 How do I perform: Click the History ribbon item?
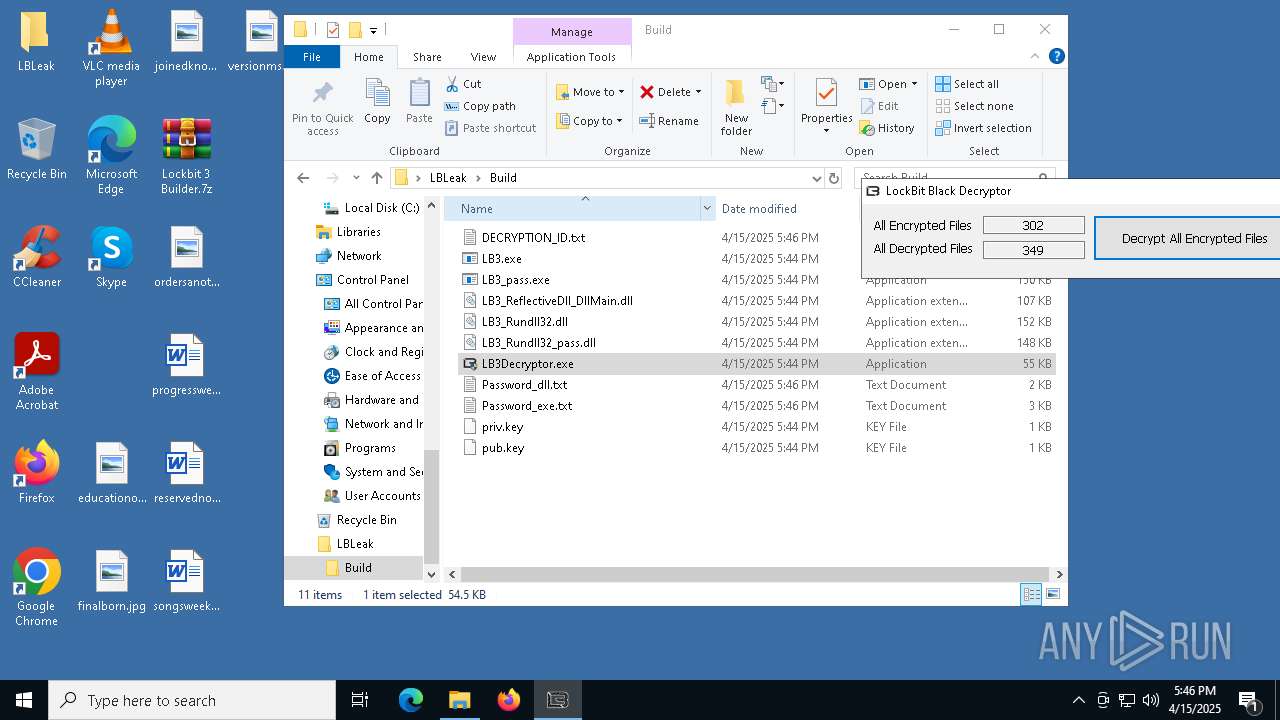[x=887, y=128]
